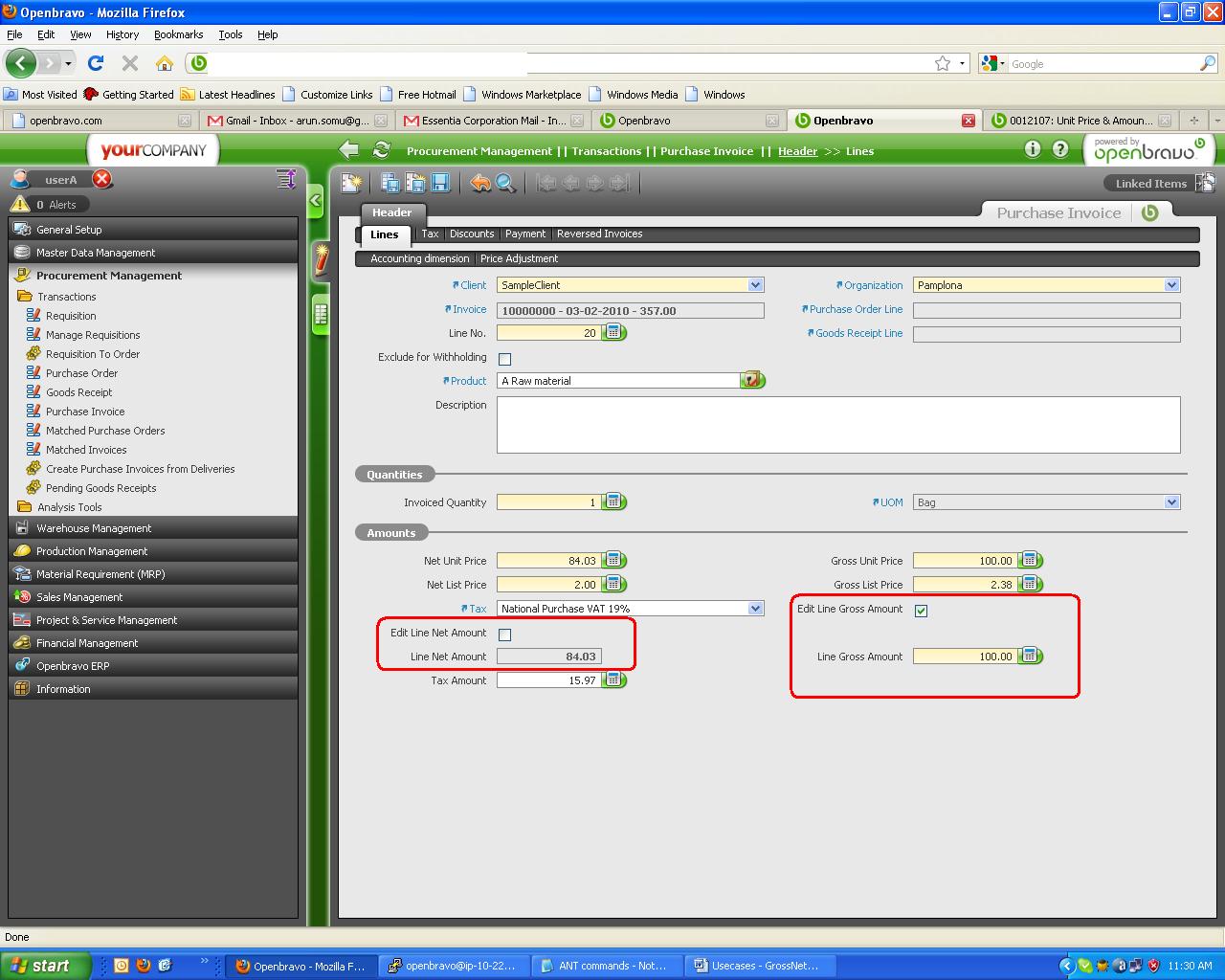The width and height of the screenshot is (1225, 980).
Task: Switch to edit form view pencil icon
Action: (x=322, y=258)
